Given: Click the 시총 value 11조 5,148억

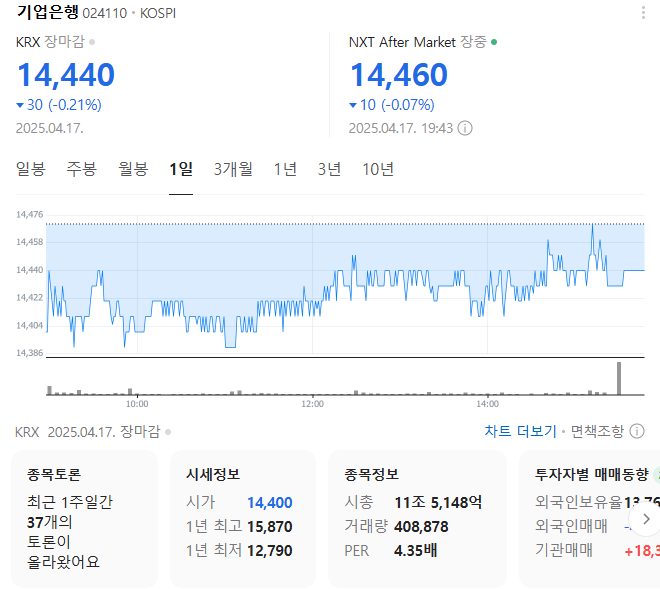Looking at the screenshot, I should click(438, 503).
